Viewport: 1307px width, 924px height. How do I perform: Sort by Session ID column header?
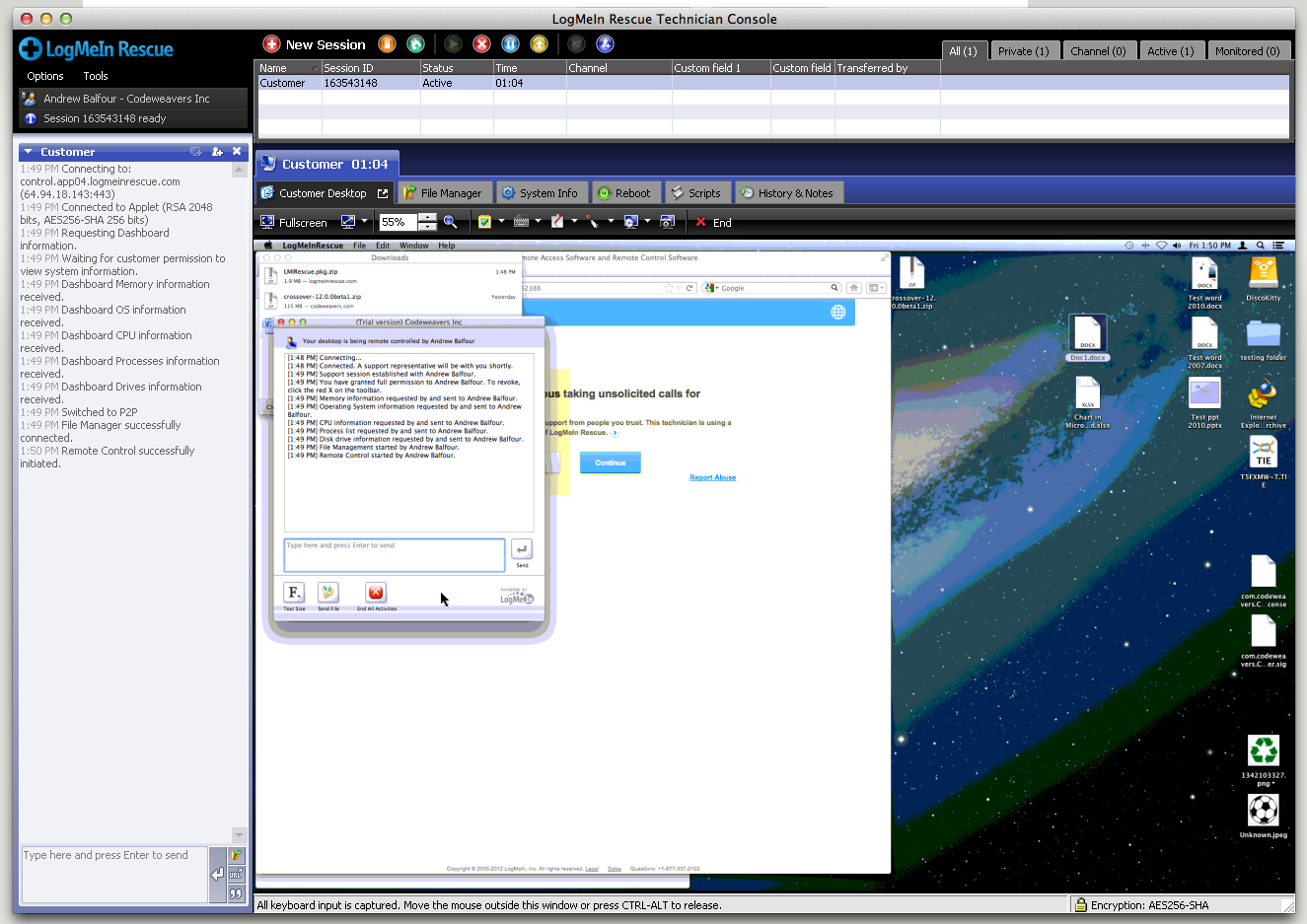[x=371, y=68]
